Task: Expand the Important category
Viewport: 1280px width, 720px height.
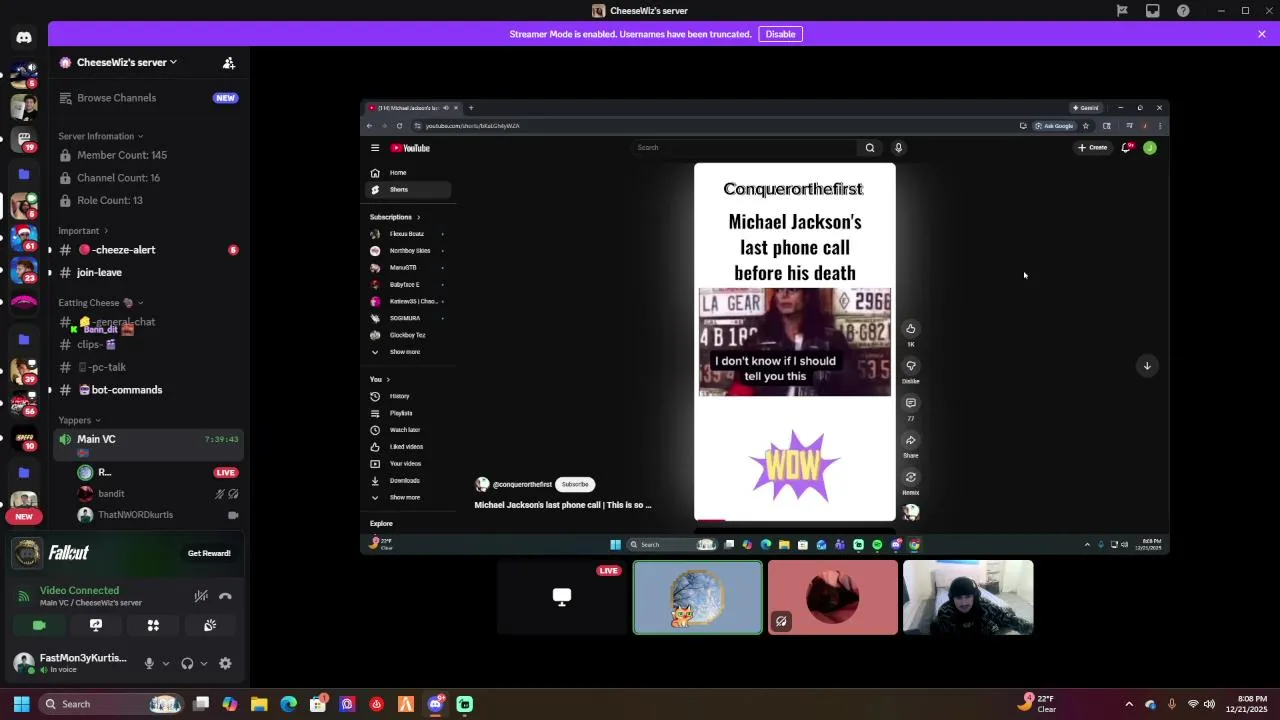Action: [83, 231]
